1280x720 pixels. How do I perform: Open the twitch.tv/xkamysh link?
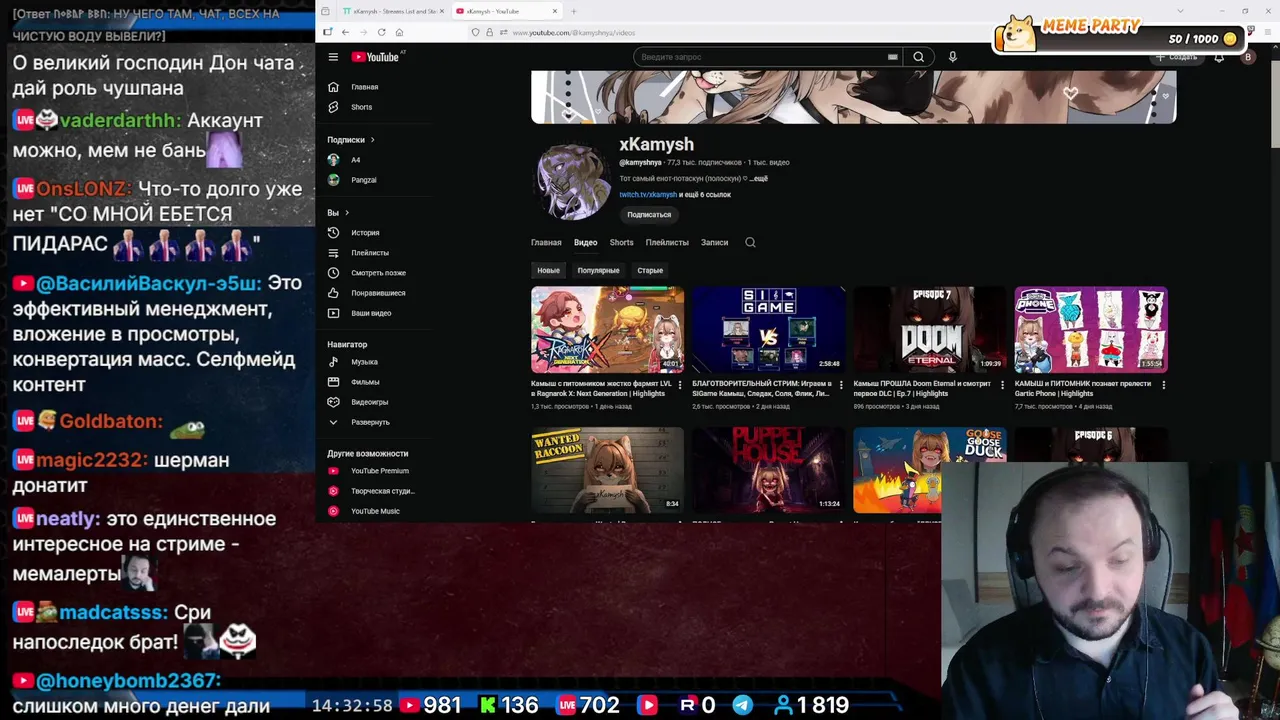(648, 194)
